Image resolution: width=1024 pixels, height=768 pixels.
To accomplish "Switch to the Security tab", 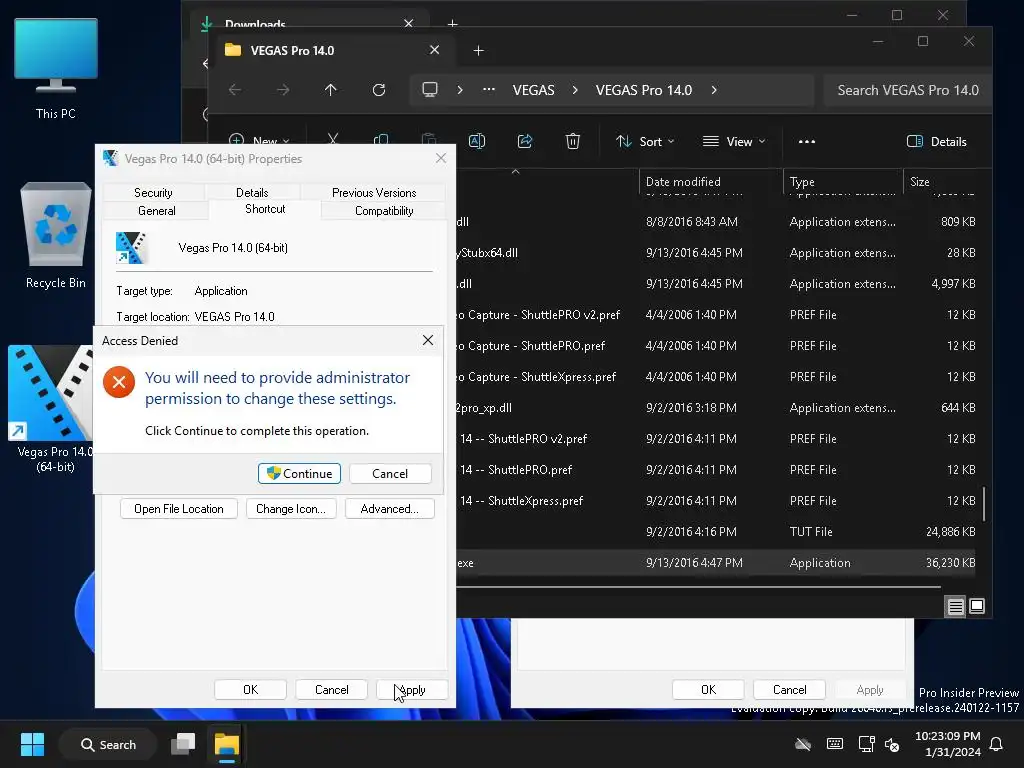I will coord(153,193).
